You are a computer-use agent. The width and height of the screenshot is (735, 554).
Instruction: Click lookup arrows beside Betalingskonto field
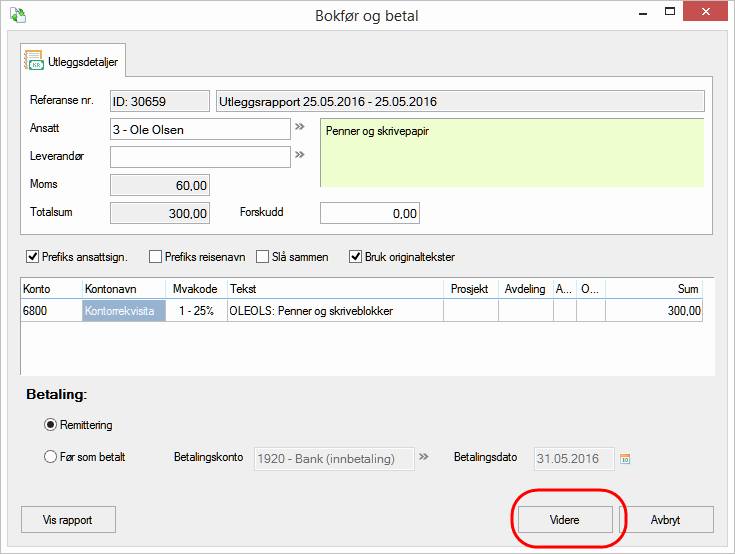[x=424, y=458]
